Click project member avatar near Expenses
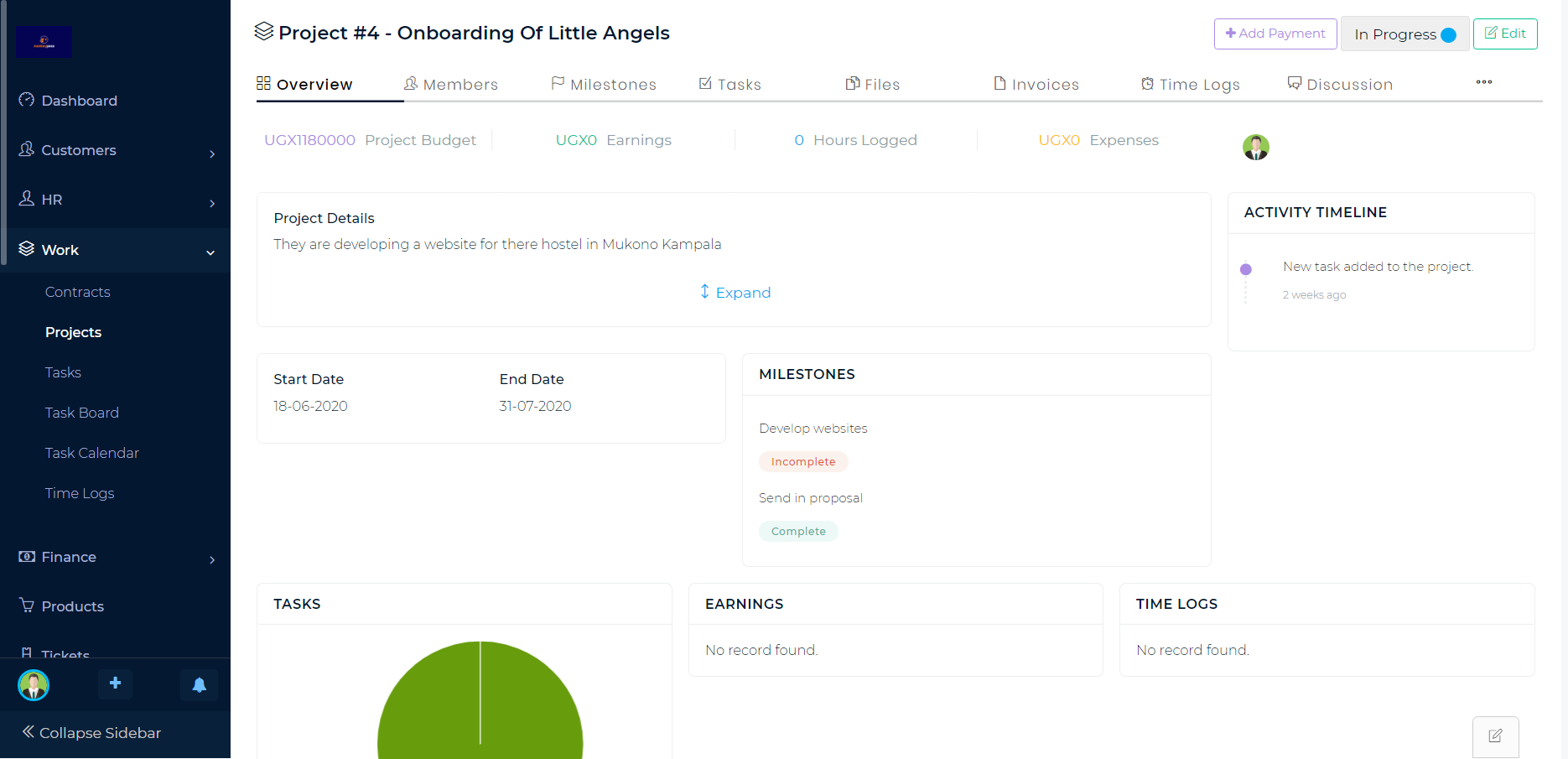 (x=1255, y=147)
